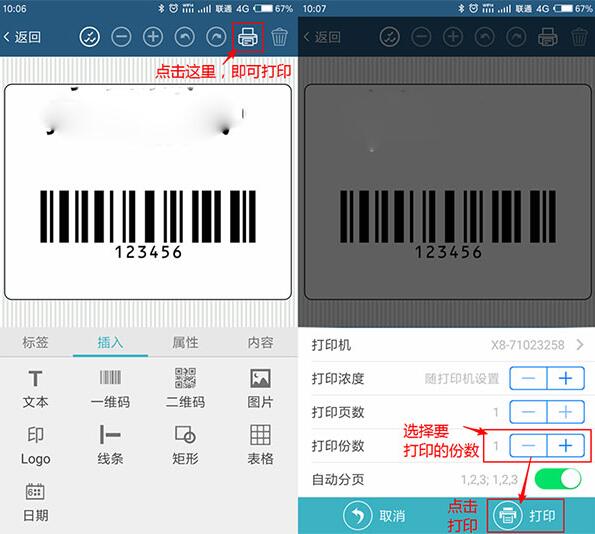Increase 打印份数 with plus button
The image size is (595, 534).
click(565, 446)
